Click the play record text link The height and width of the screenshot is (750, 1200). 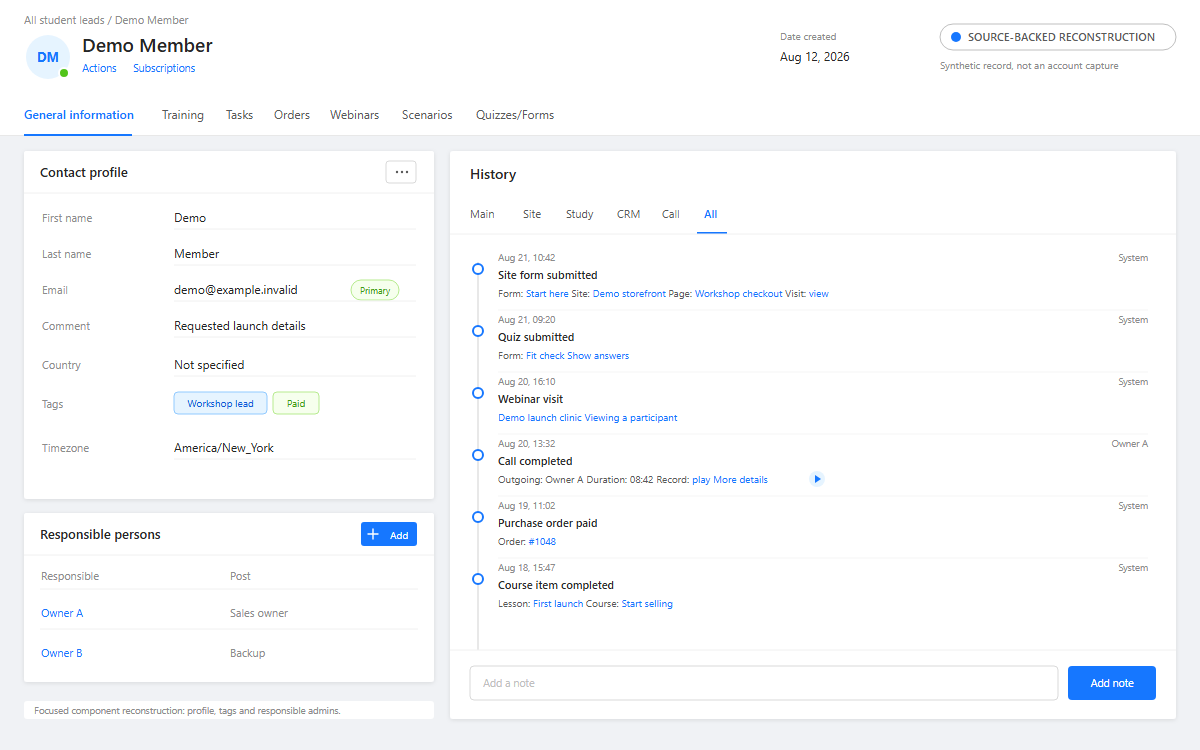coord(701,480)
